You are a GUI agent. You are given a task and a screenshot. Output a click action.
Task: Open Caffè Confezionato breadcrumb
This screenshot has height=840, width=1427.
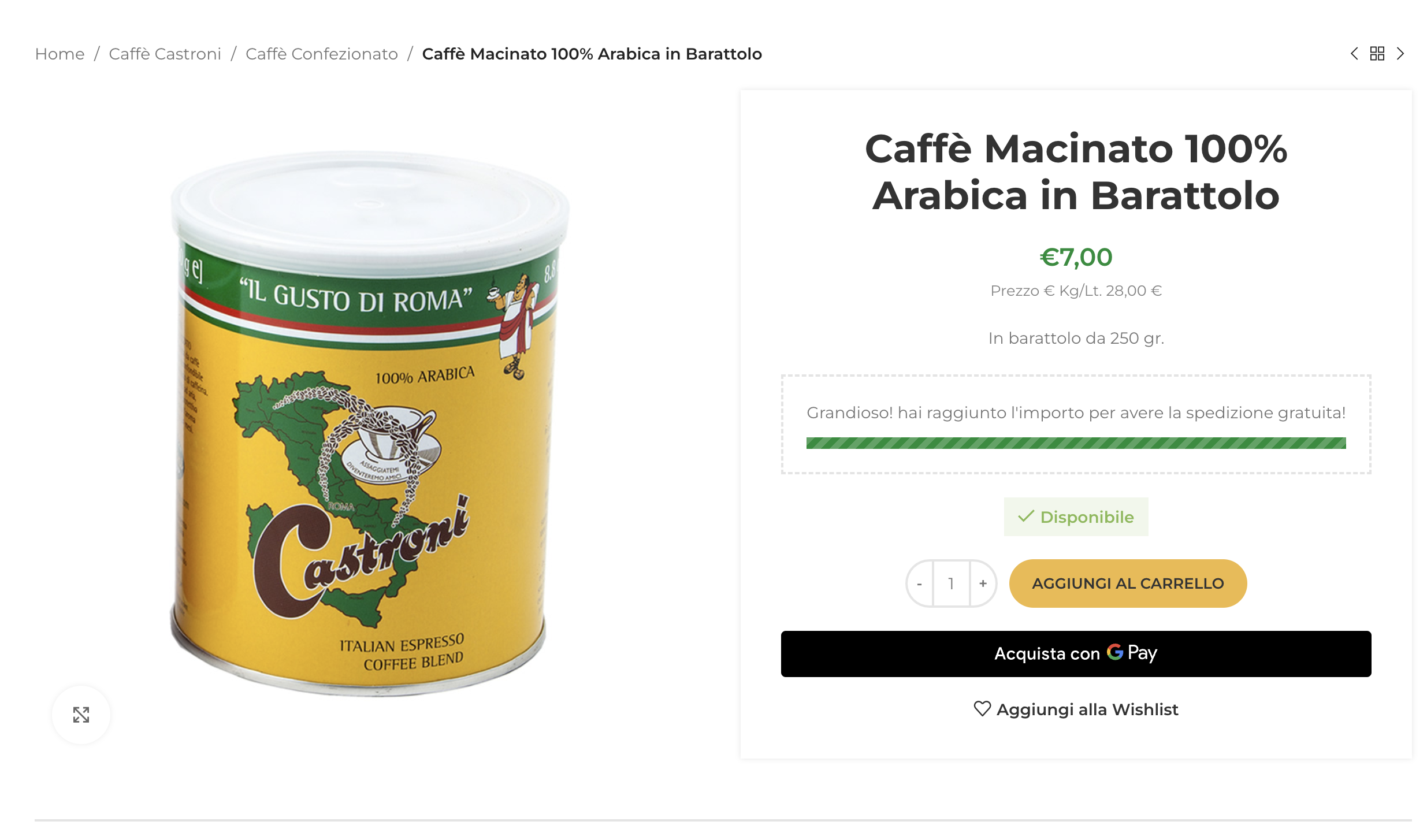coord(322,54)
